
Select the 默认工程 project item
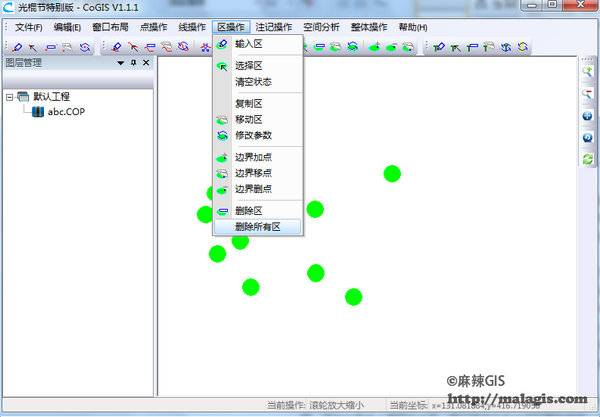click(x=51, y=96)
